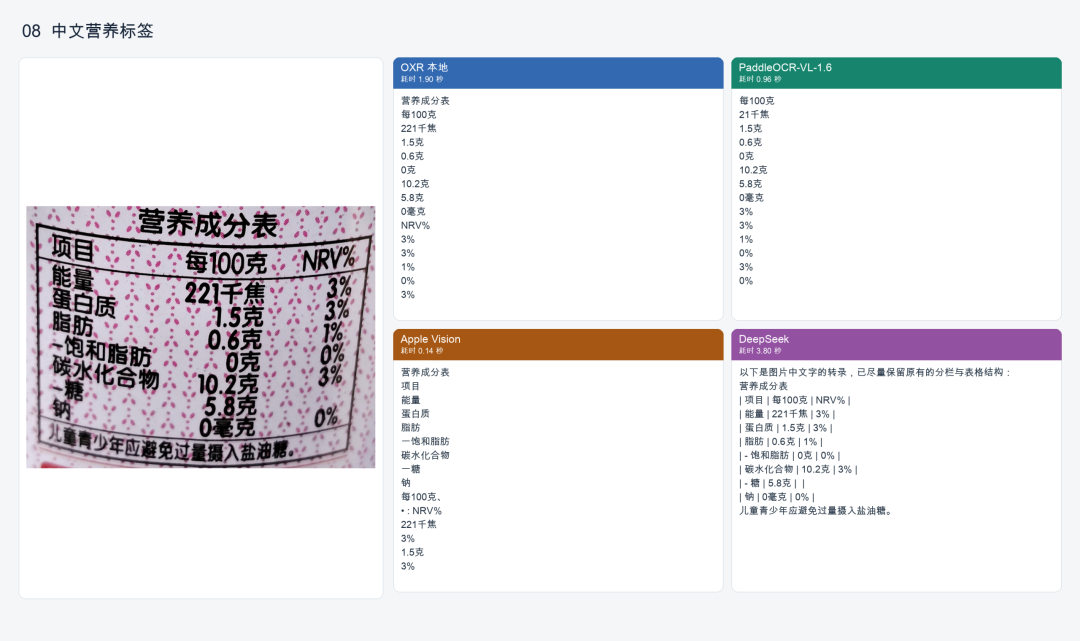Select DeepSeek row "| 钠 | 0毫克 | 0% |"
This screenshot has width=1080, height=641.
777,497
